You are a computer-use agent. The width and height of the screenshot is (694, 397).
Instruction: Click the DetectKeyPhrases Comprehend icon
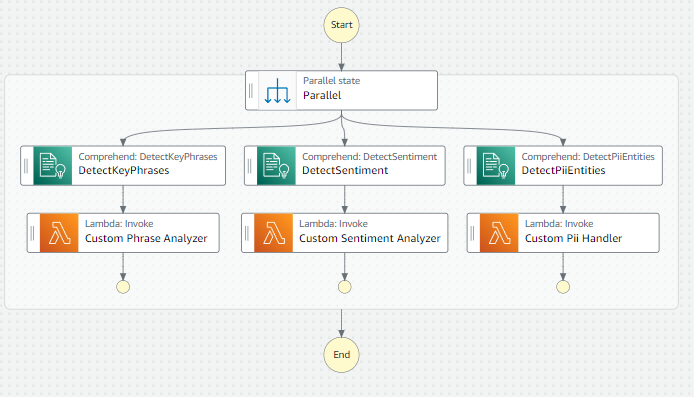pos(53,166)
